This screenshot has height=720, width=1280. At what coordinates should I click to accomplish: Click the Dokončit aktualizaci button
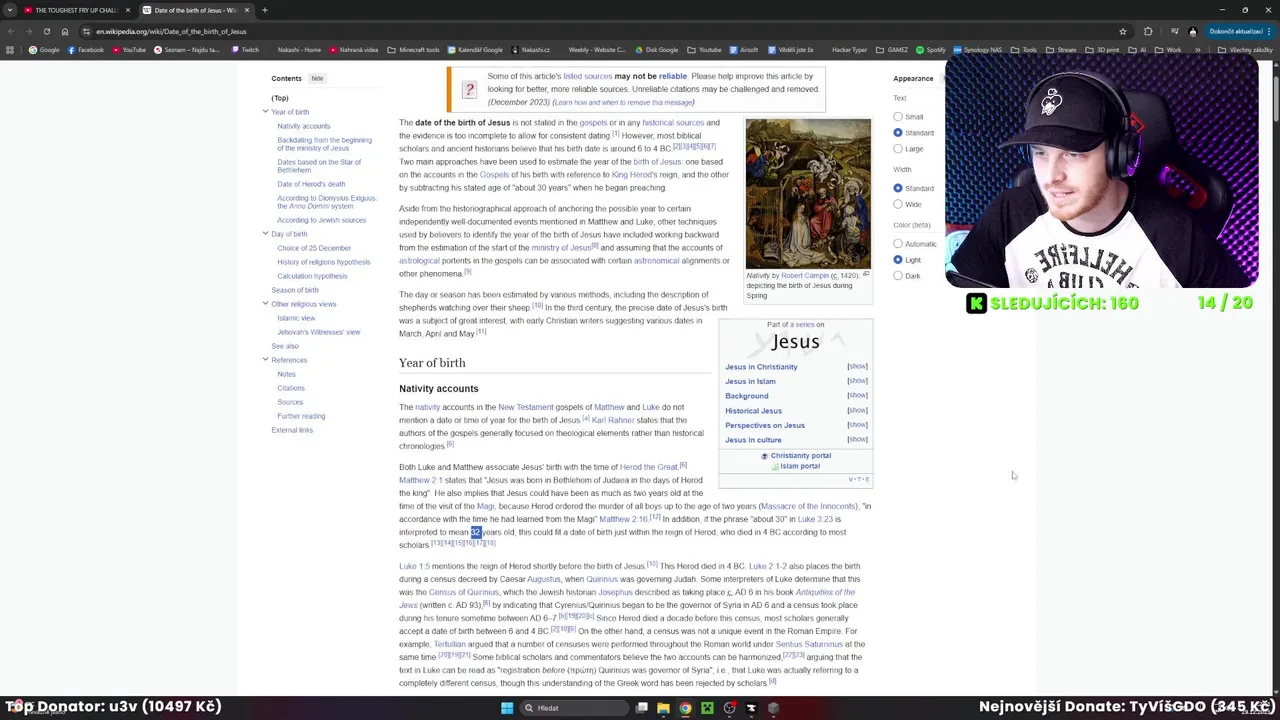tap(1239, 31)
